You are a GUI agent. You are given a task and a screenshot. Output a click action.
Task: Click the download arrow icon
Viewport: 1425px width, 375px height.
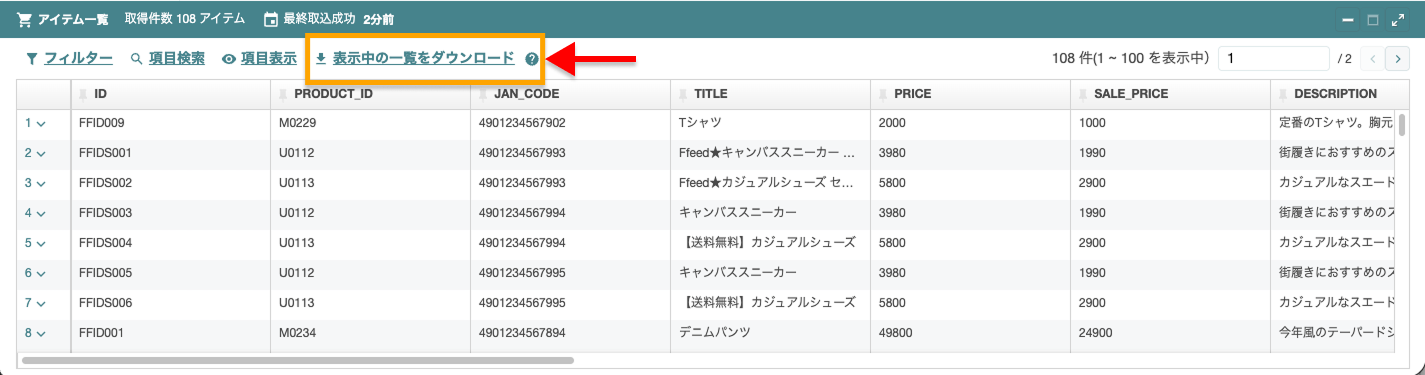coord(321,59)
